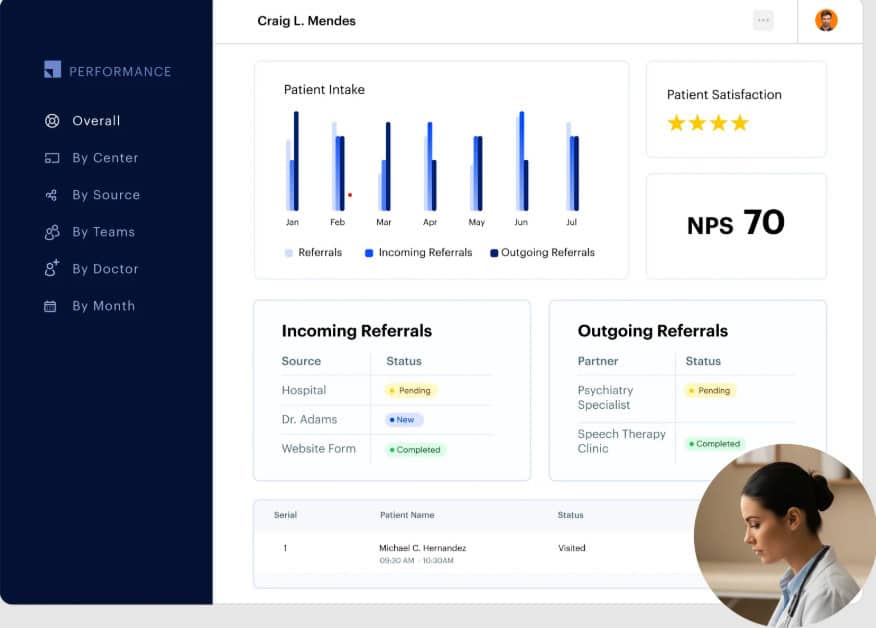Toggle Incoming Referrals legend entry
This screenshot has height=628, width=876.
tap(418, 253)
